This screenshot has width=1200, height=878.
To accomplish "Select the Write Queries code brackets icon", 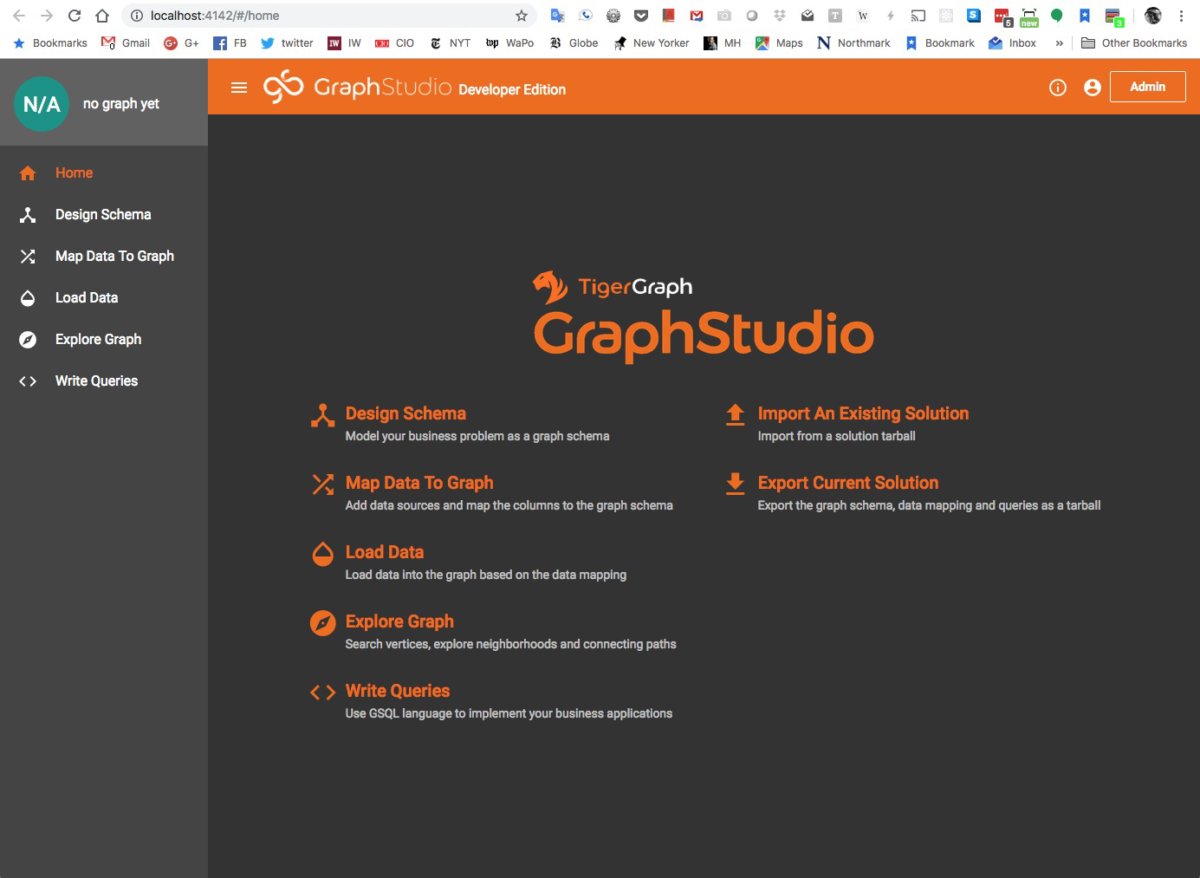I will (x=27, y=381).
